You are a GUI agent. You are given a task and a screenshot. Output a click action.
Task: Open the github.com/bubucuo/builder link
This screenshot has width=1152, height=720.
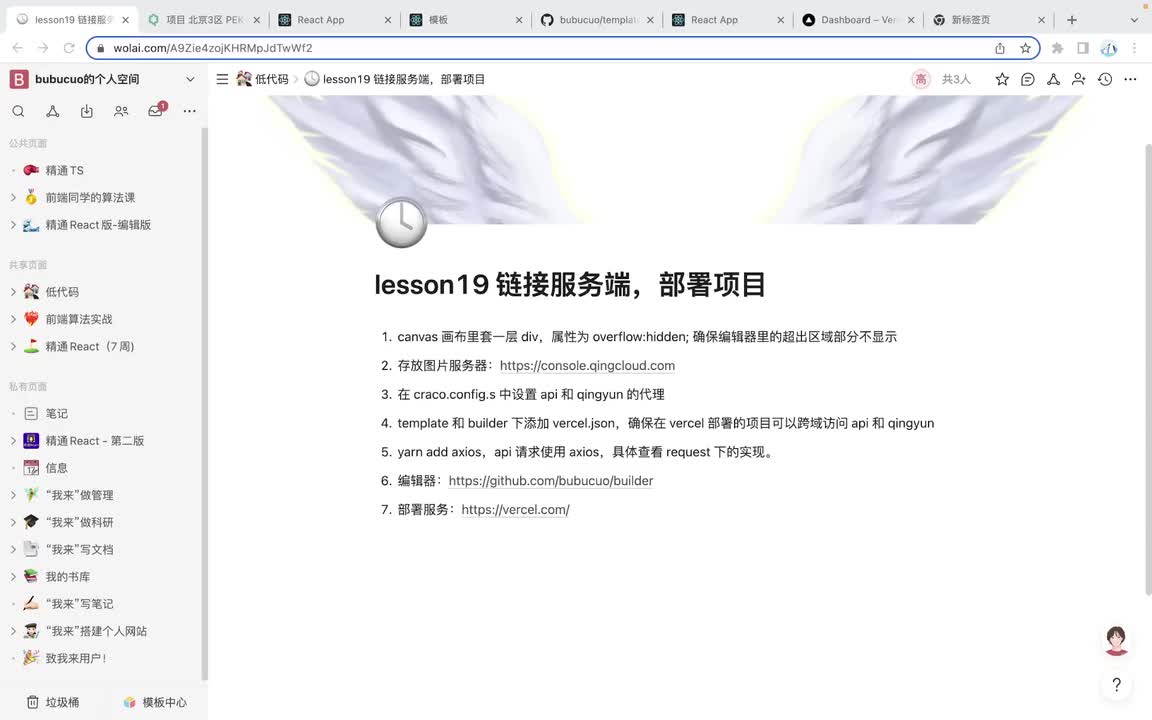pos(550,480)
